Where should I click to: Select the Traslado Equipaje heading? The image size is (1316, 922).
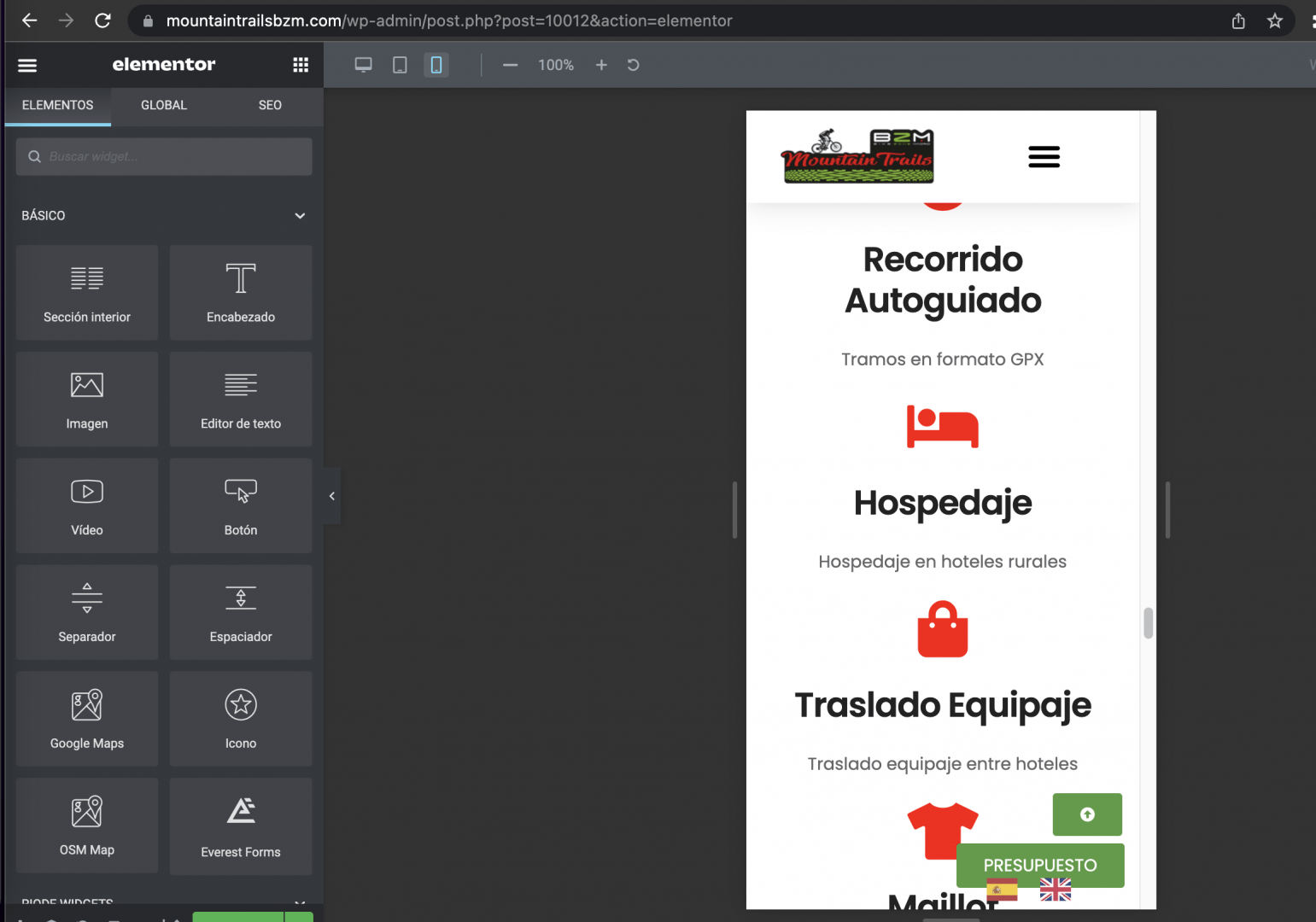coord(943,705)
